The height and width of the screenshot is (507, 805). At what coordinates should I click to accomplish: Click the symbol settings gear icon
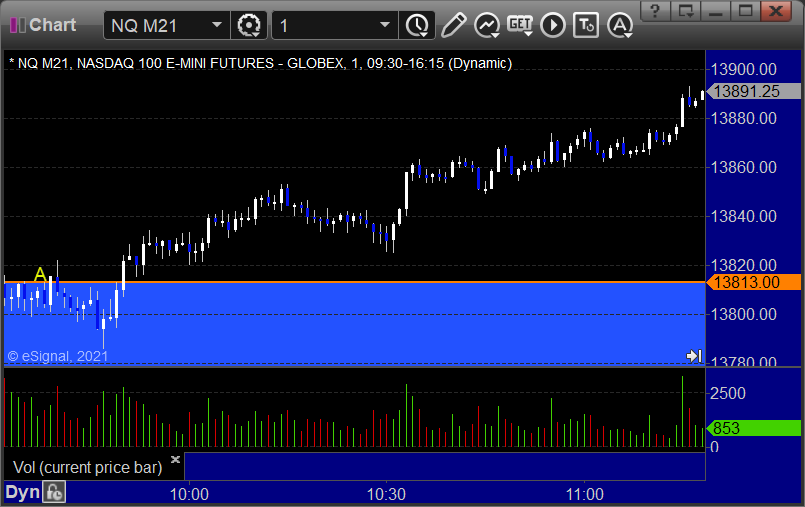(x=249, y=25)
